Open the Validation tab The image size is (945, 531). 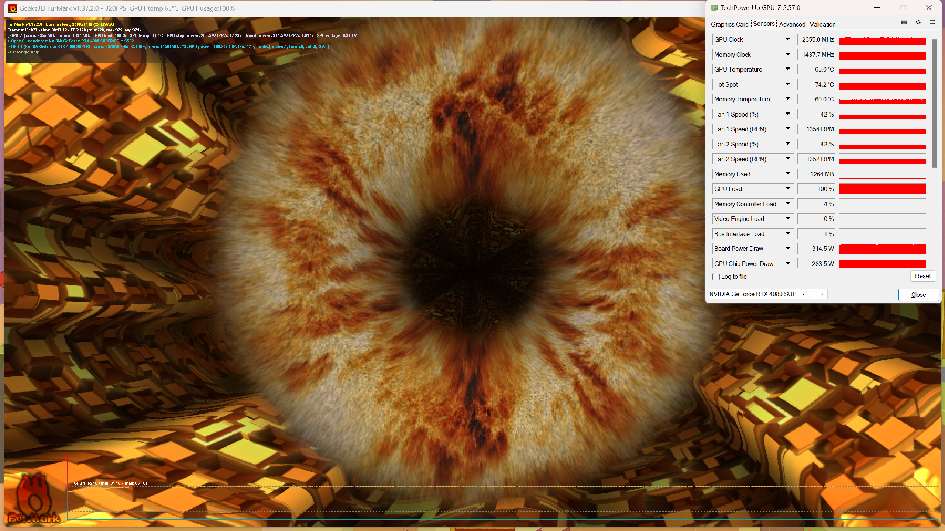[822, 24]
